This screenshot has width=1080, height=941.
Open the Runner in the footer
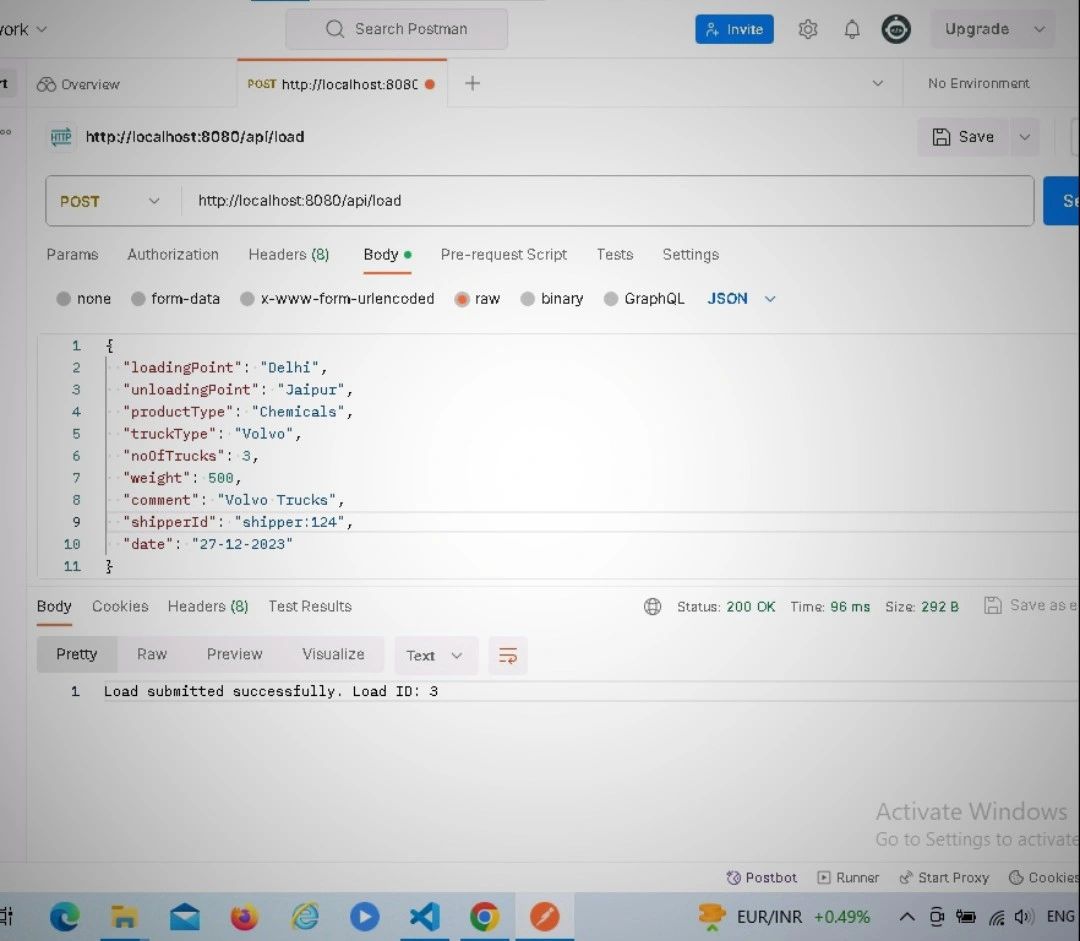coord(848,877)
